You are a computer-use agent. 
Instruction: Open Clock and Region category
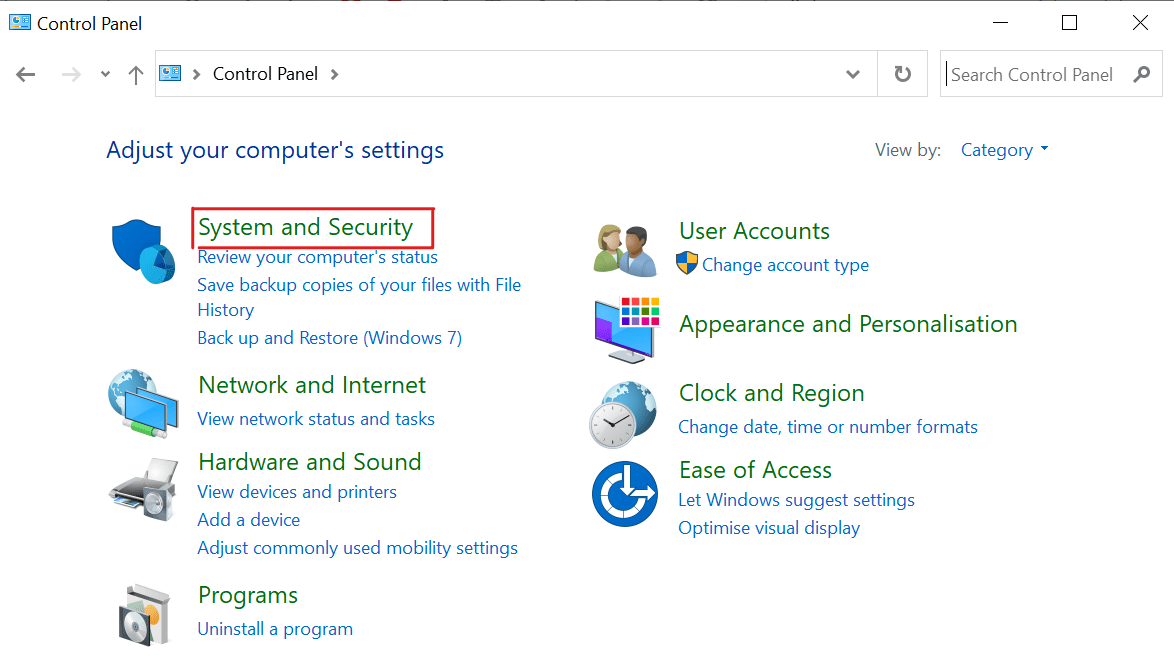771,394
